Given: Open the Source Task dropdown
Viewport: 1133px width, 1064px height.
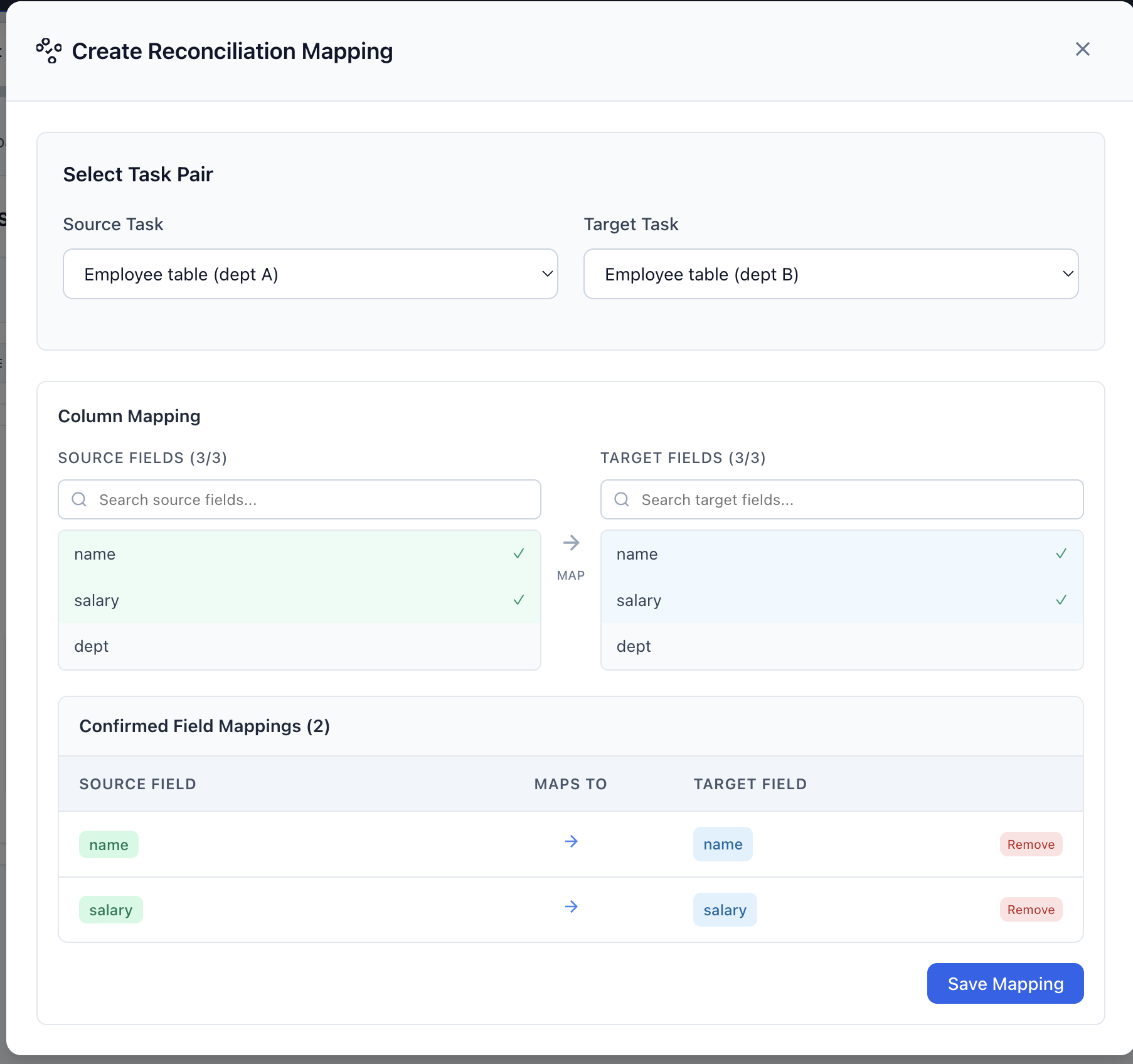Looking at the screenshot, I should (x=310, y=274).
